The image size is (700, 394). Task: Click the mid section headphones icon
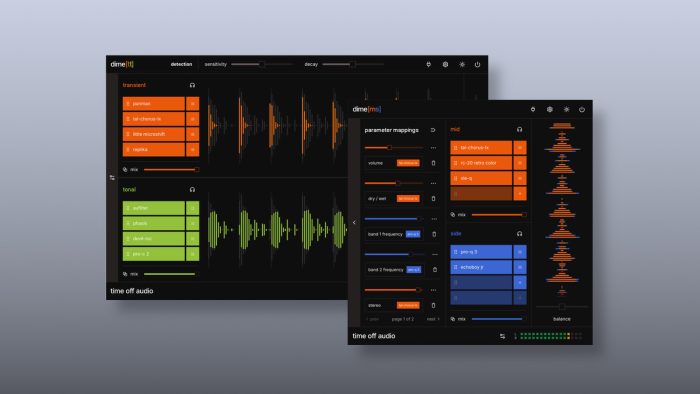[519, 129]
